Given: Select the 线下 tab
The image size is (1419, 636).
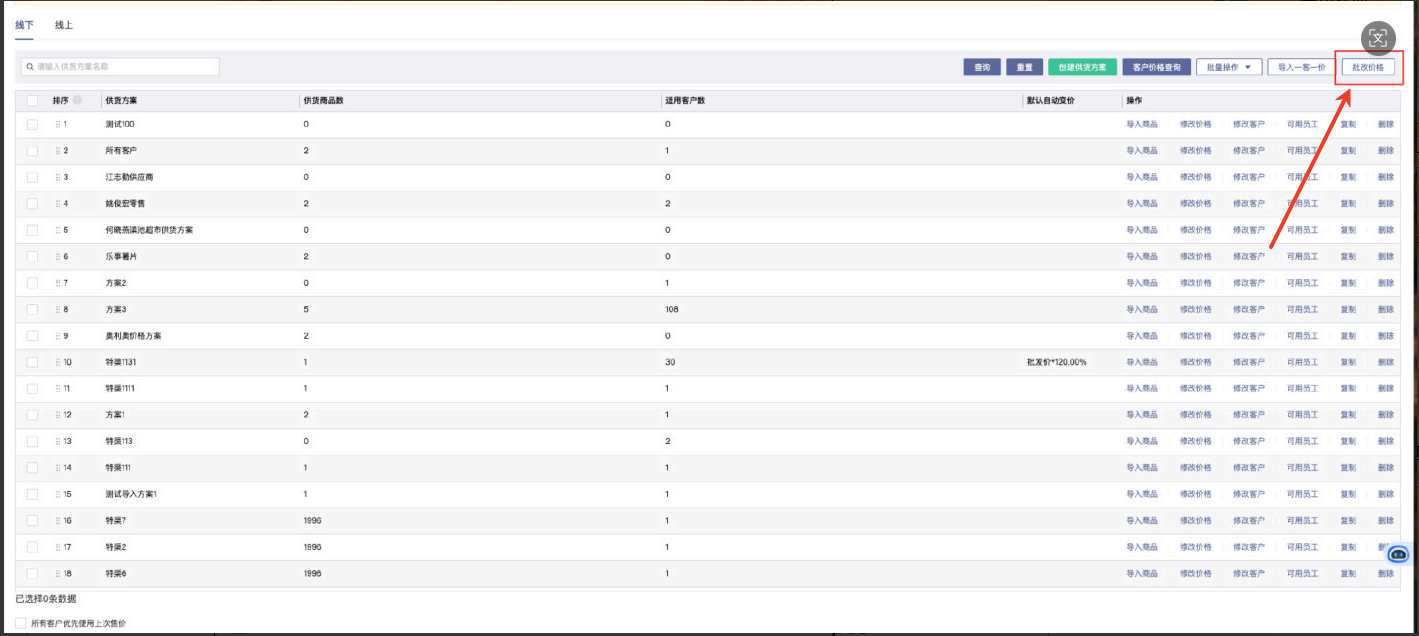Looking at the screenshot, I should click(24, 24).
